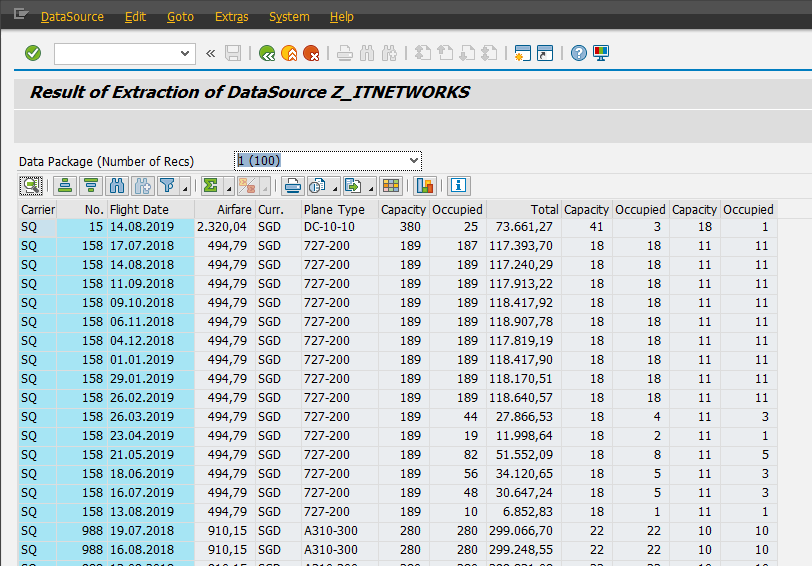Click the Find binoculars icon in ALV toolbar
812x566 pixels.
(x=117, y=185)
